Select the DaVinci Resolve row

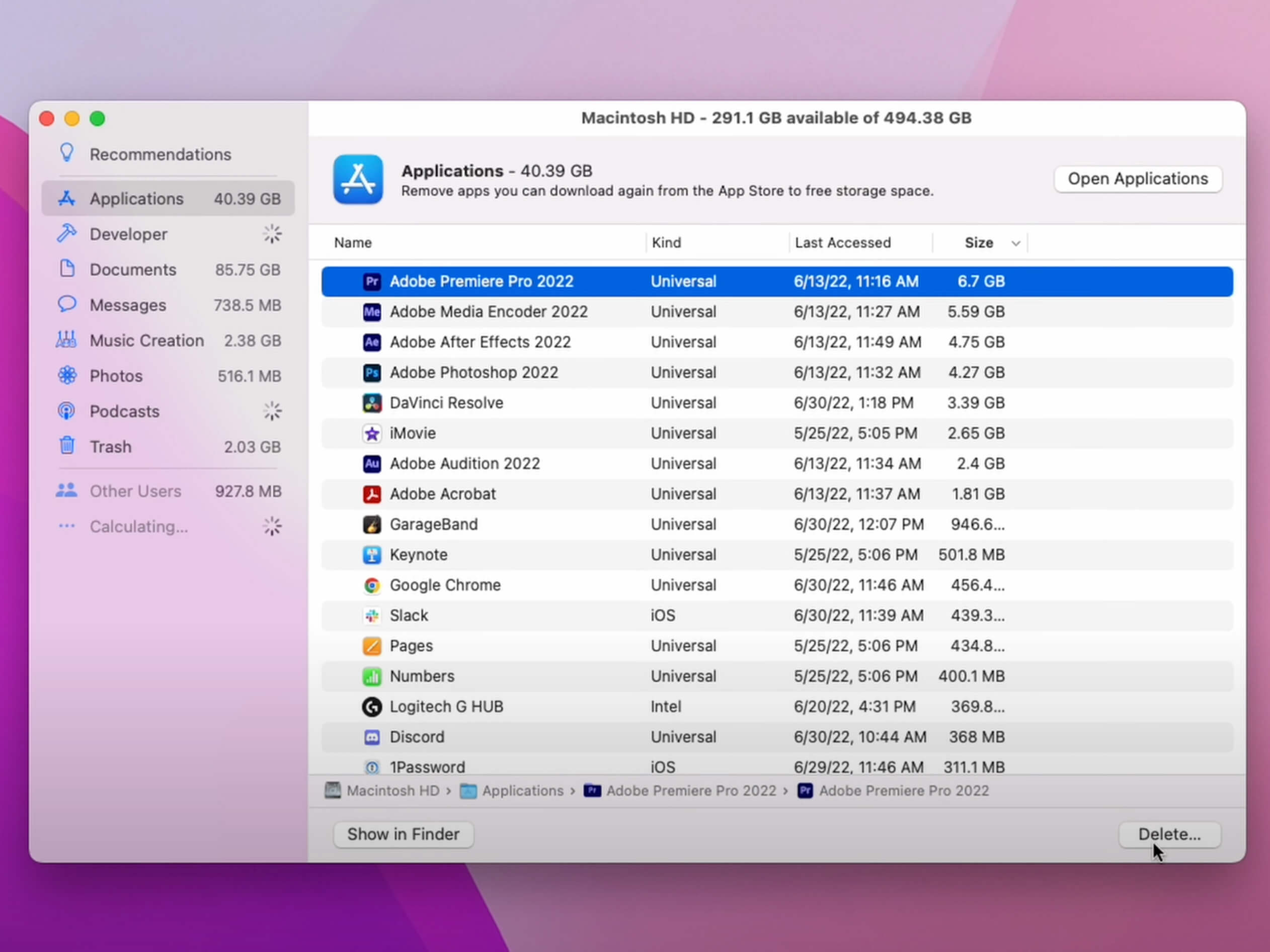coord(777,403)
